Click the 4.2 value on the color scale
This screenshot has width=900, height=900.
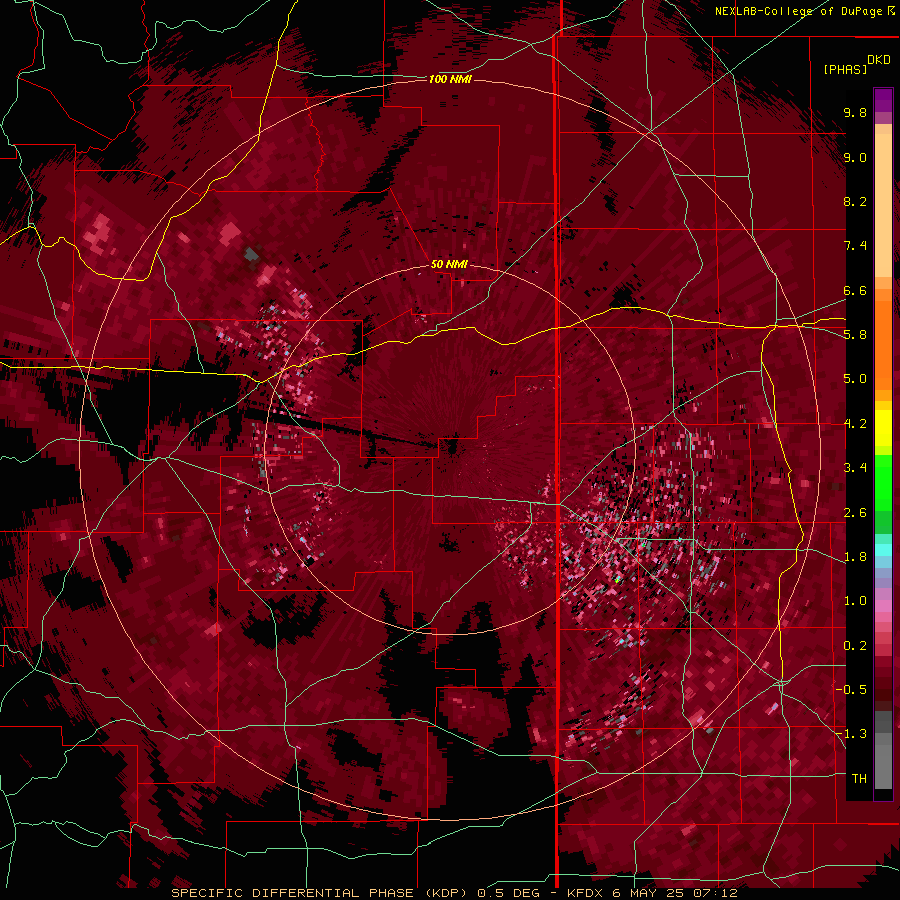855,424
